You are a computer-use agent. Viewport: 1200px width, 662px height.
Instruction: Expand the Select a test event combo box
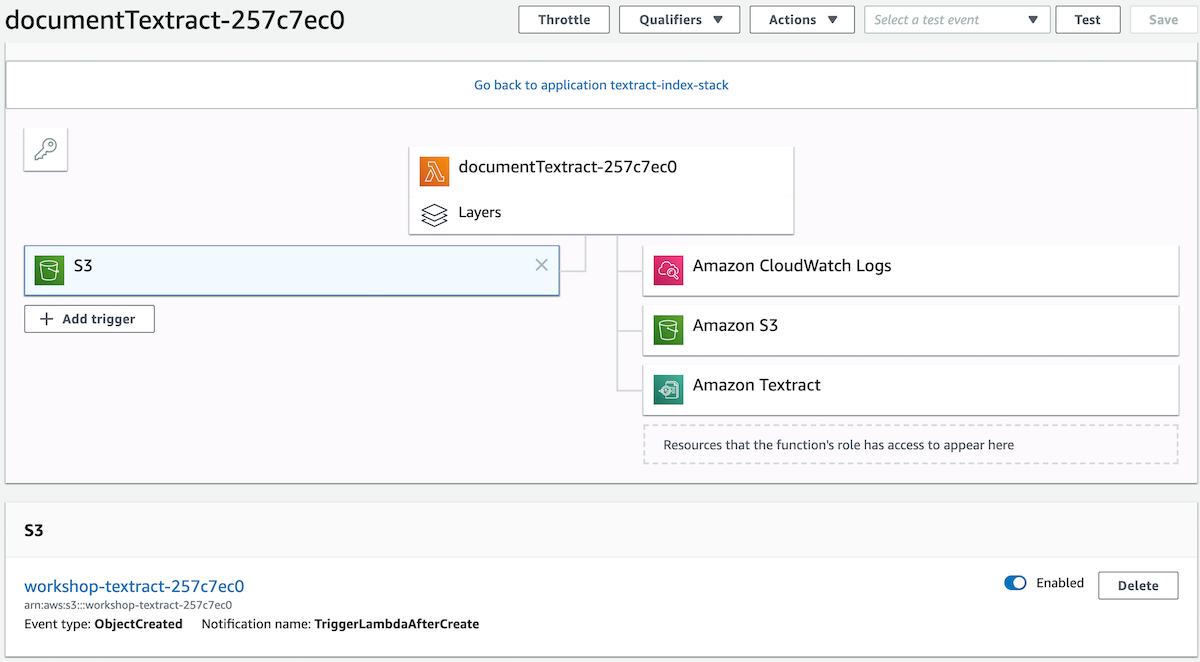pos(957,20)
